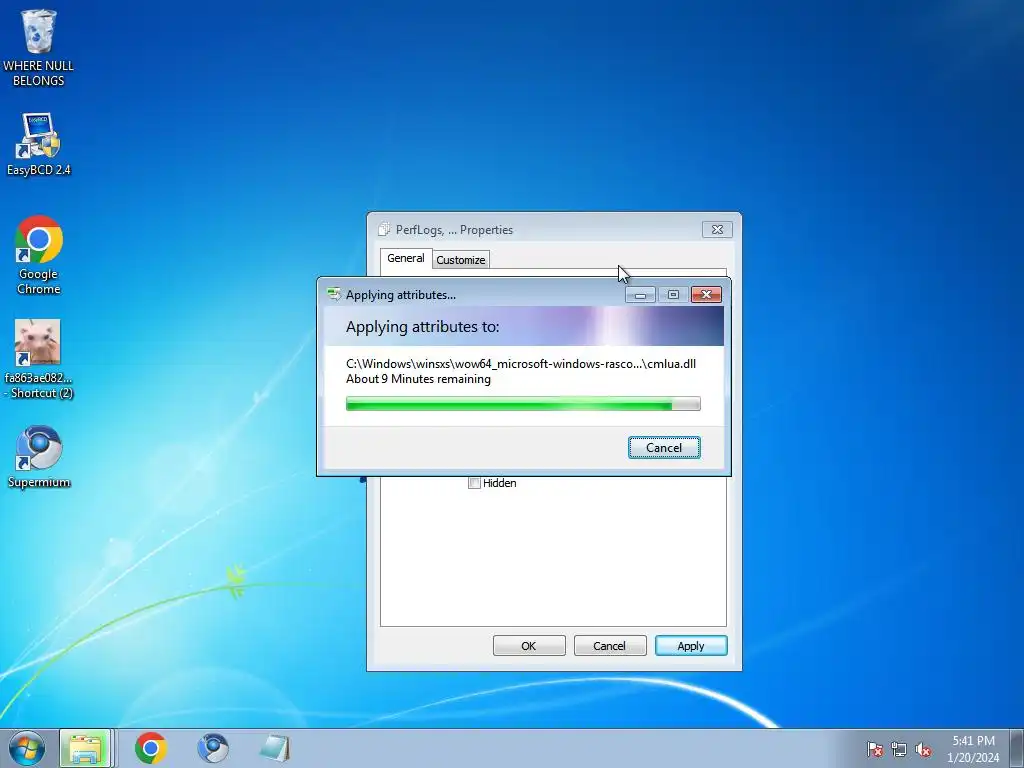The image size is (1024, 768).
Task: Switch to the General tab in Properties
Action: (406, 258)
